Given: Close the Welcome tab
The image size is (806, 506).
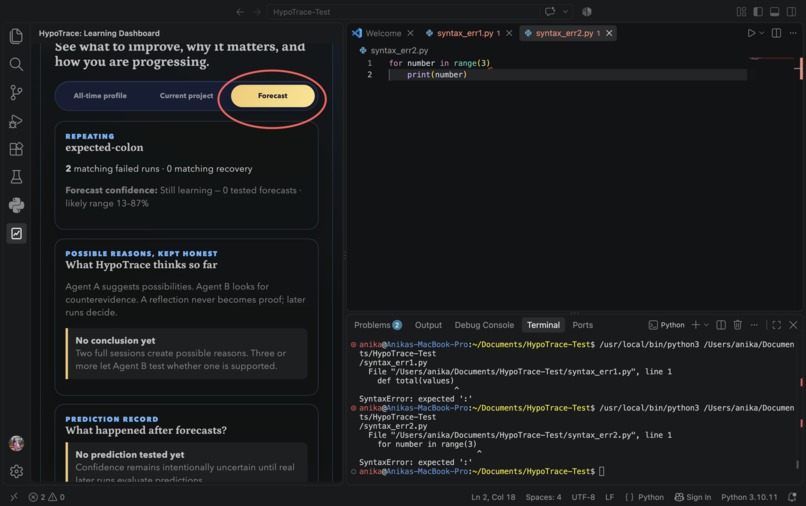Looking at the screenshot, I should tap(410, 33).
